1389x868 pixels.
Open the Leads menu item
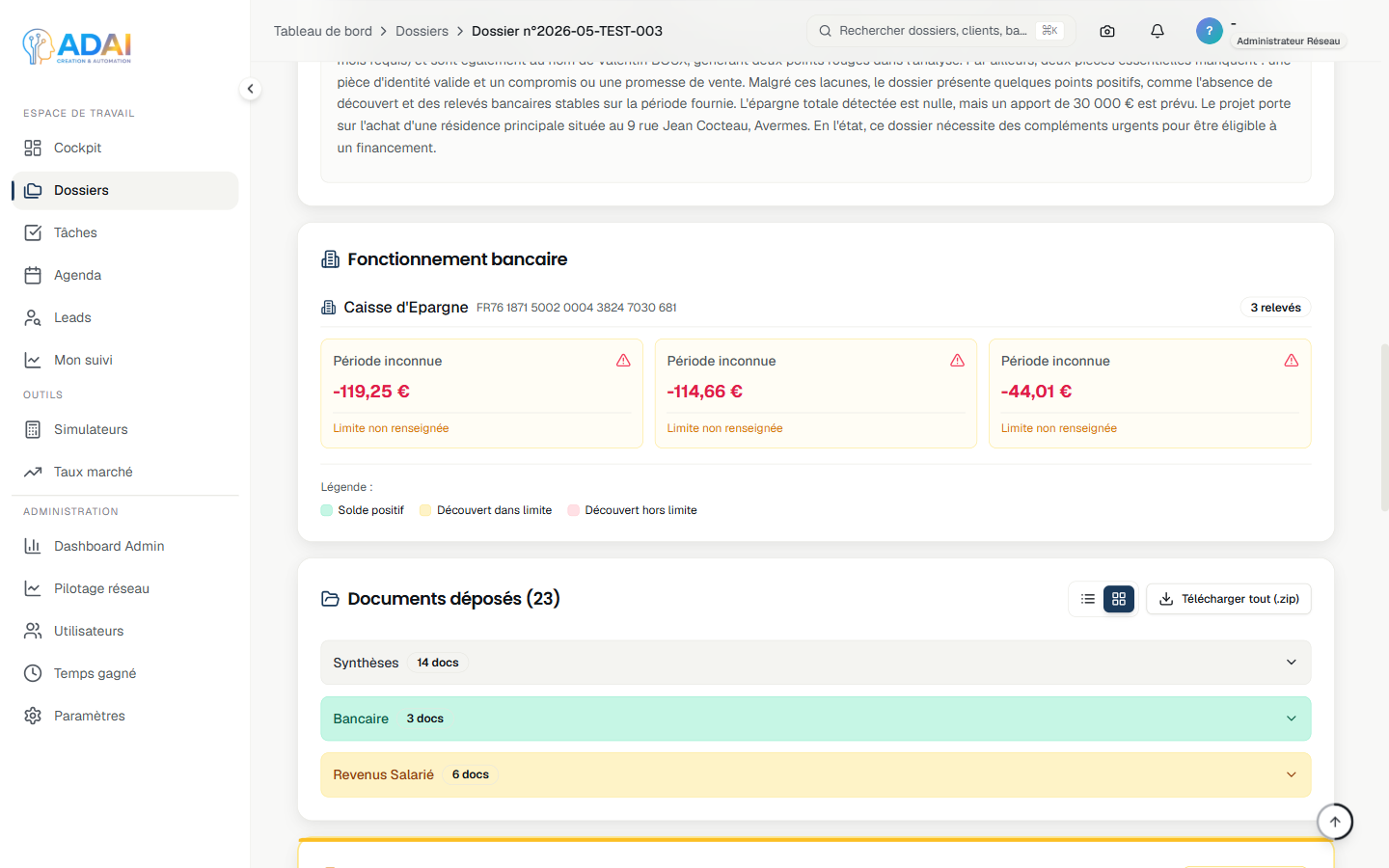point(125,317)
